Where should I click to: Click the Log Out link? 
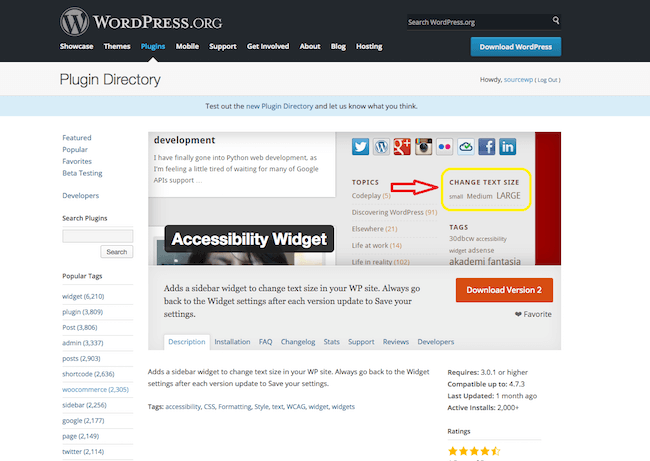[547, 80]
